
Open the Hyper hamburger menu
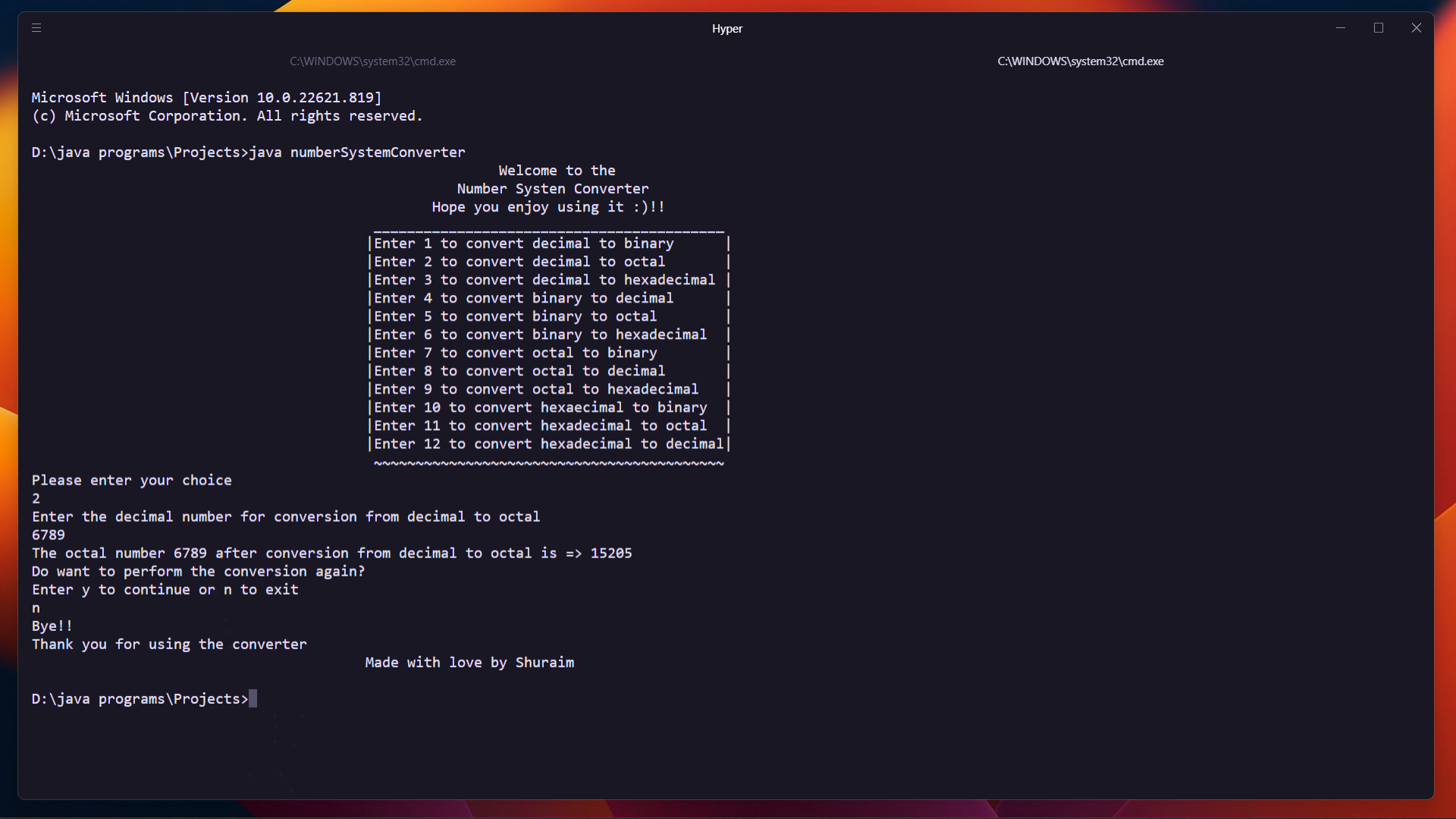point(36,28)
